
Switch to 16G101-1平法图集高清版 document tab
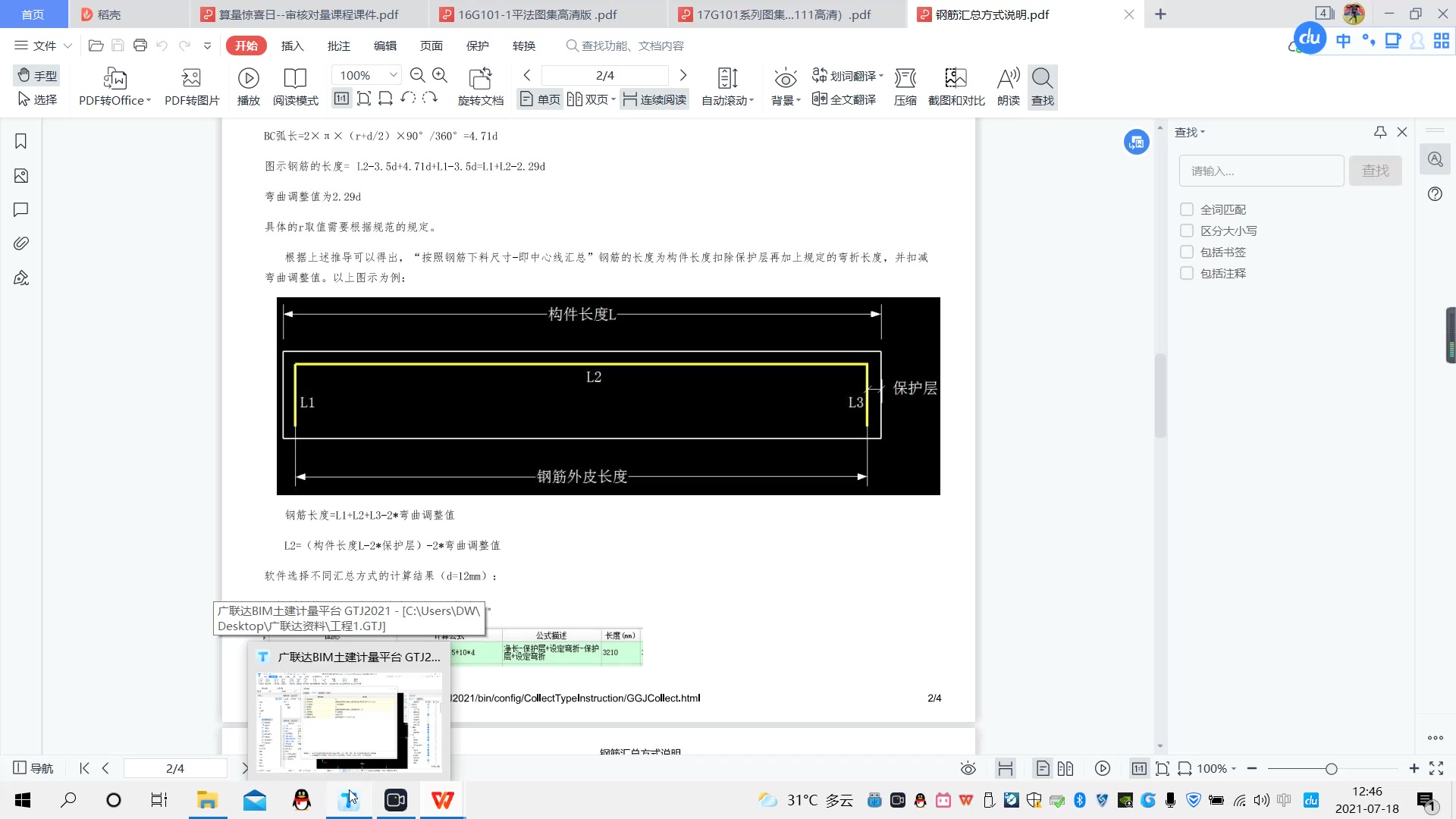537,14
